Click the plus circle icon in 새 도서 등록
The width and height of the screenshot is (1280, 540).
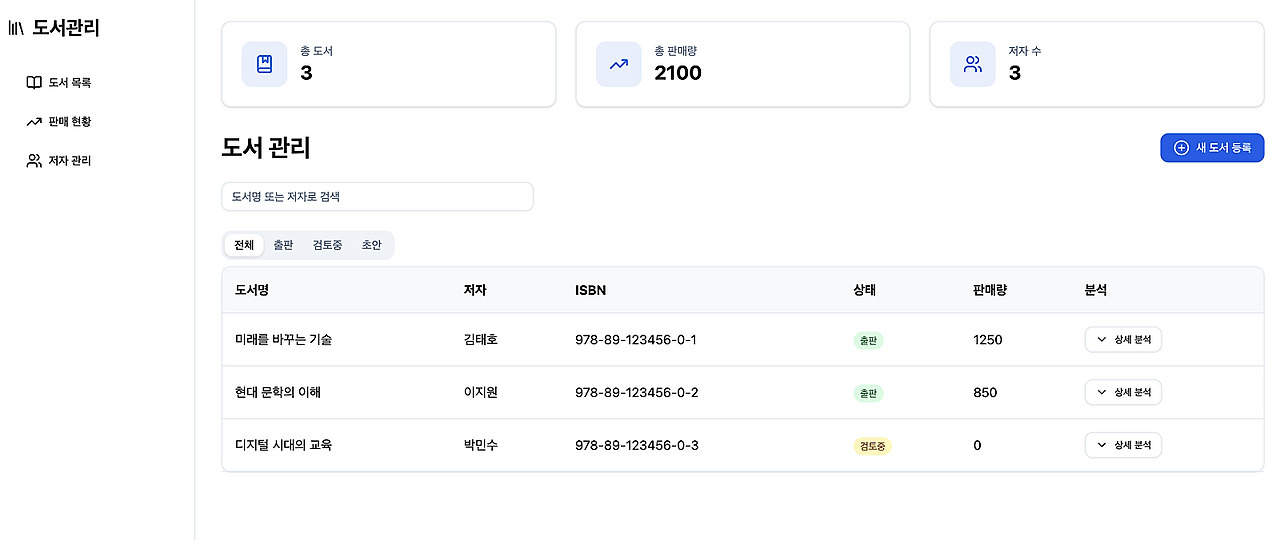coord(1181,148)
